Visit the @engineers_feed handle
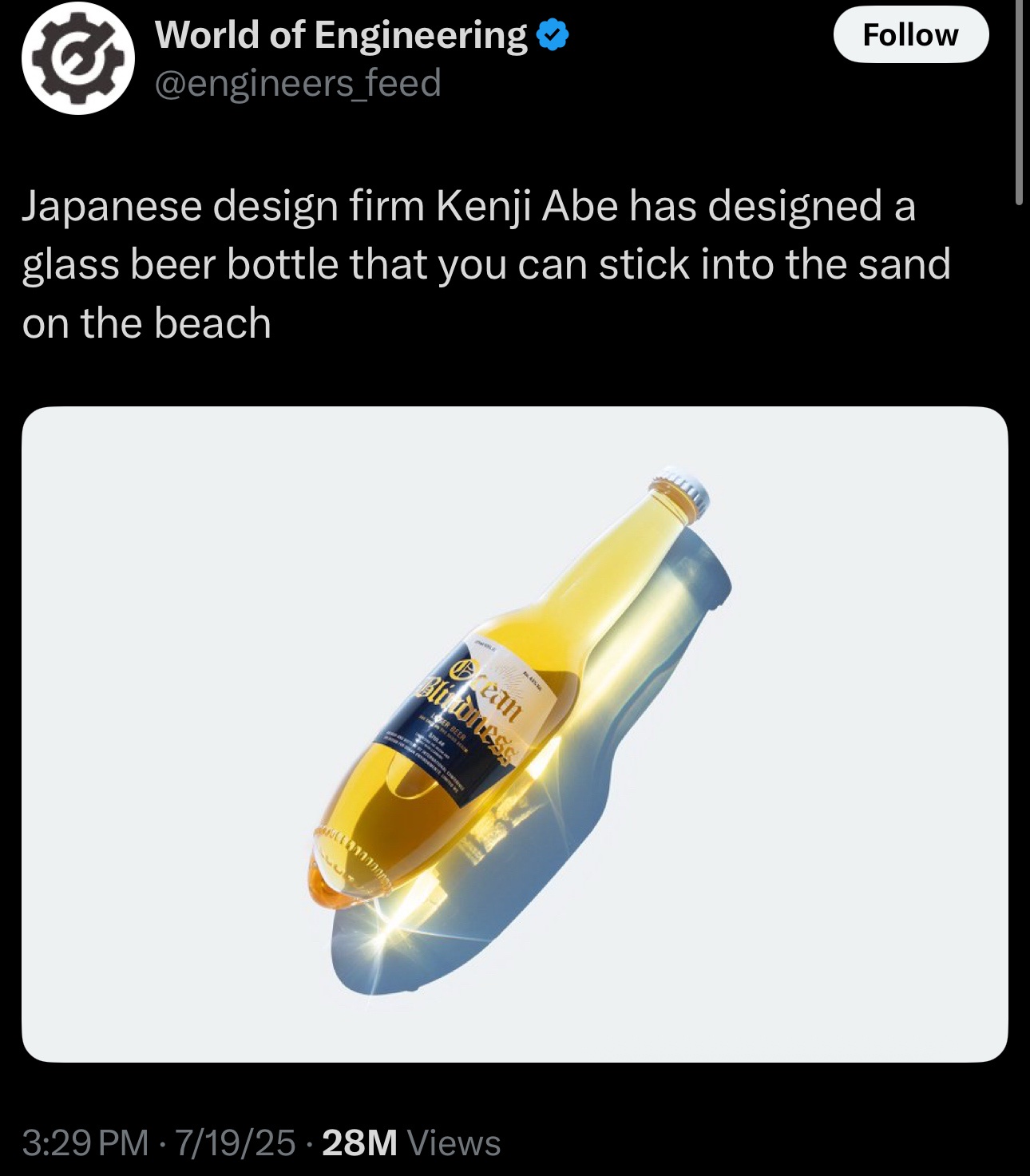 (x=298, y=83)
